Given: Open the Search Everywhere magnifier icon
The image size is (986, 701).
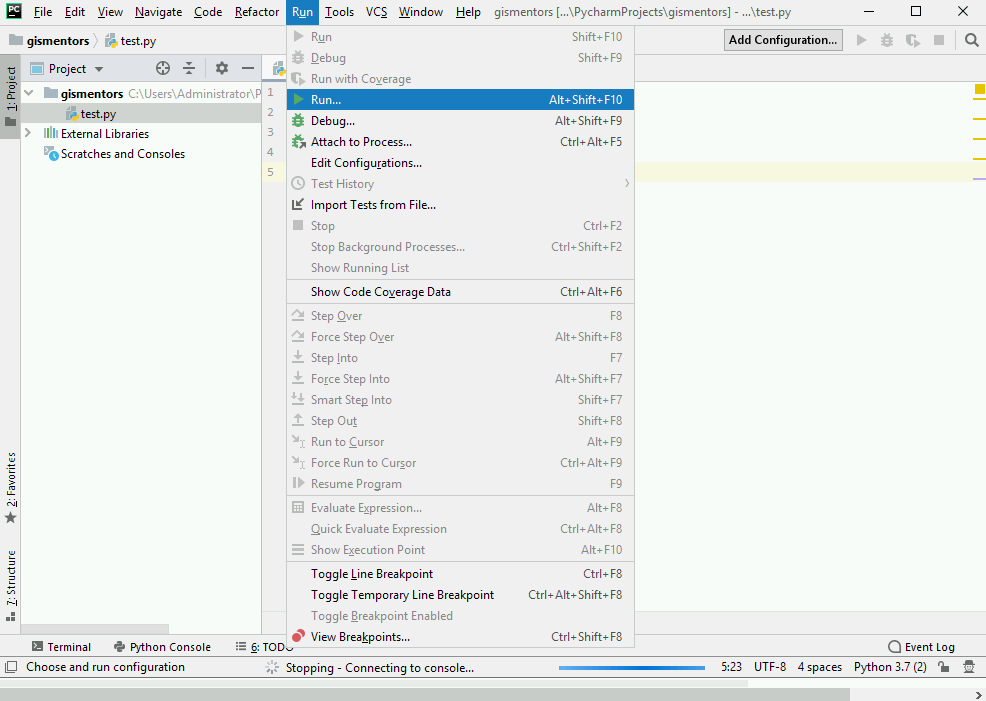Looking at the screenshot, I should pos(971,40).
